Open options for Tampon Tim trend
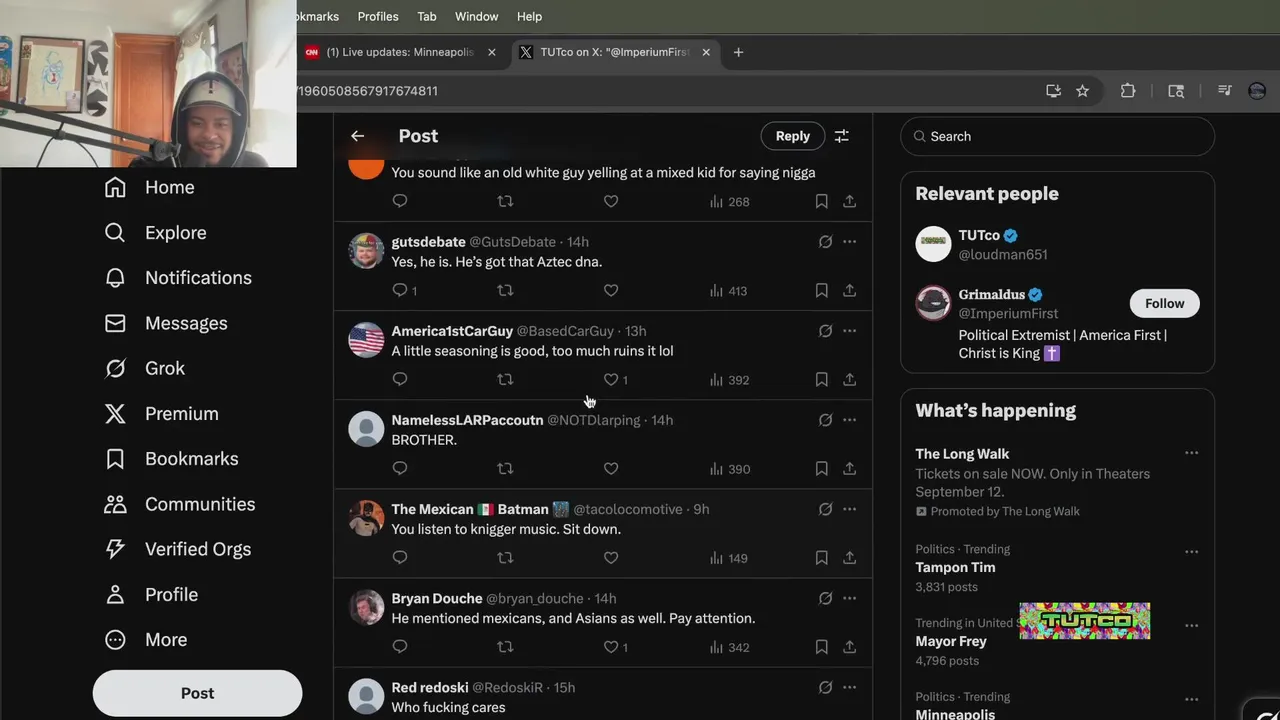 [x=1191, y=552]
